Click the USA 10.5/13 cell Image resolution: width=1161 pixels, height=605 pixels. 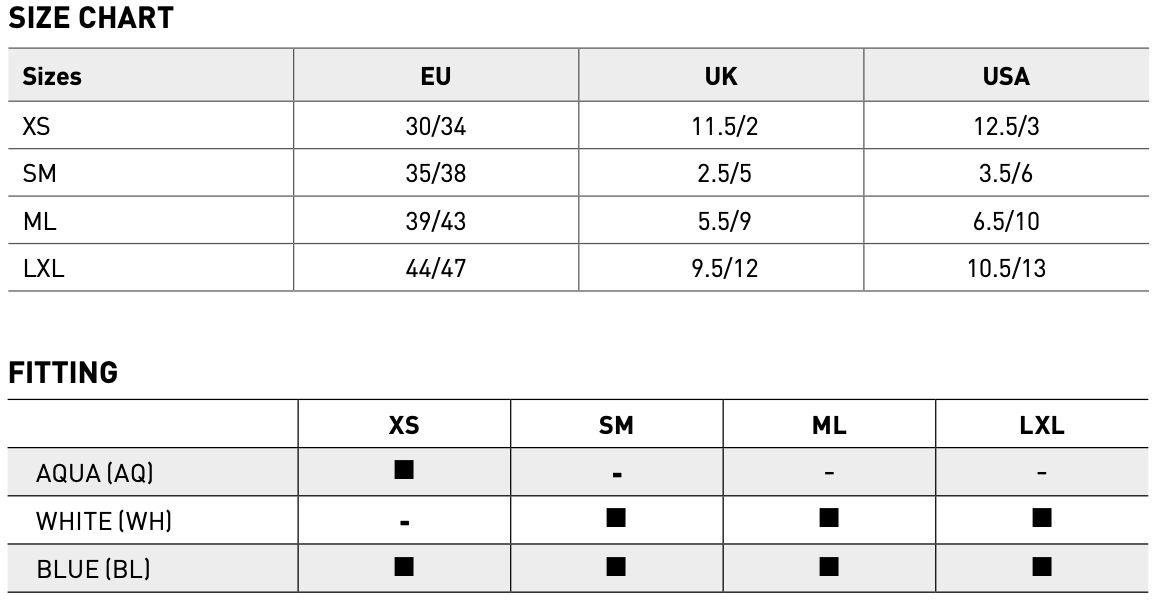[x=1006, y=268]
